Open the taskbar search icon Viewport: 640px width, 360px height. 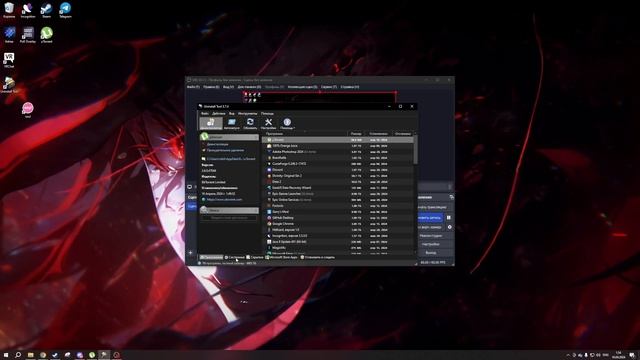pos(18,355)
